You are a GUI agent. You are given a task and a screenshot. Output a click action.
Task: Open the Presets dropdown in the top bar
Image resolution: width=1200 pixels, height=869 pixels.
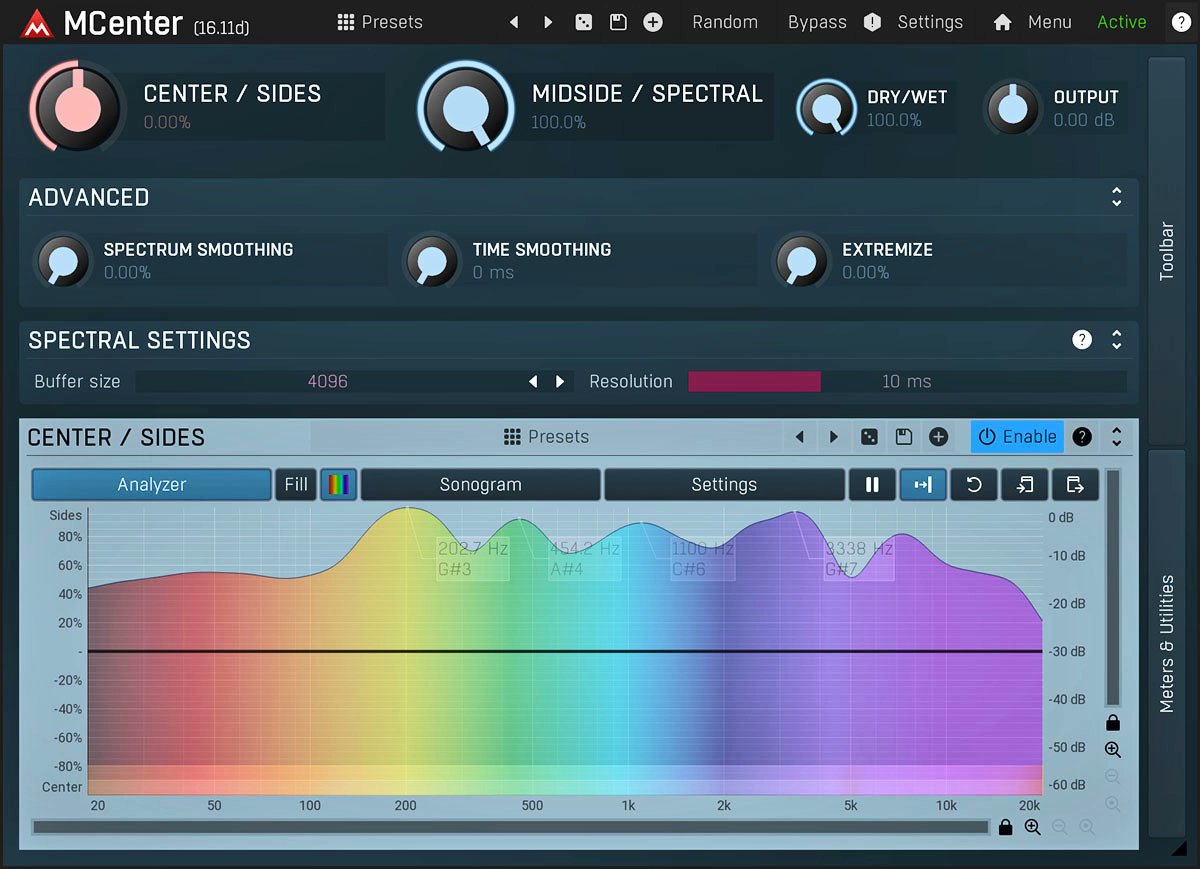pos(380,21)
